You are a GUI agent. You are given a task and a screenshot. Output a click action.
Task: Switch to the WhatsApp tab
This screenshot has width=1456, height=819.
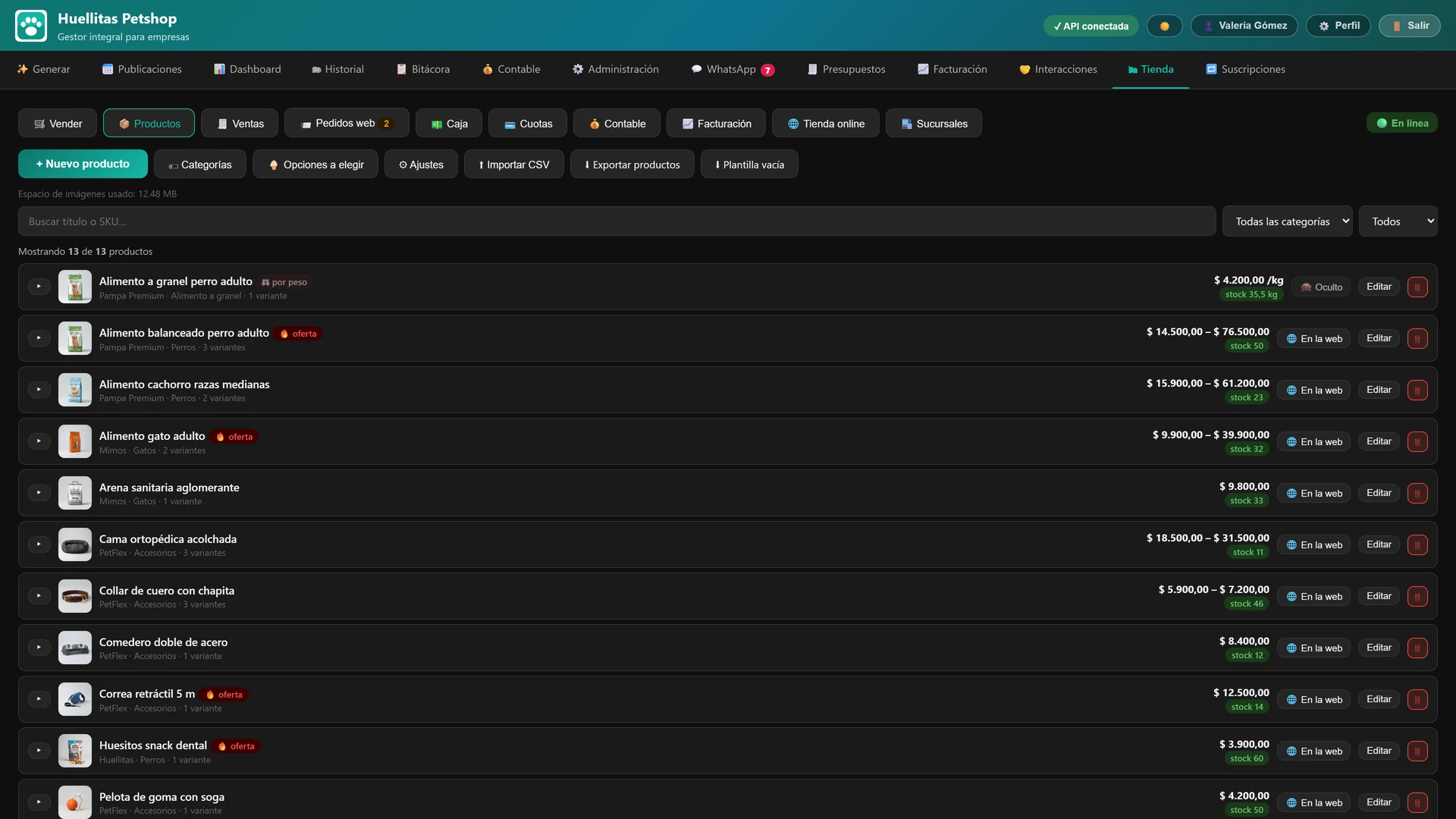(x=733, y=69)
